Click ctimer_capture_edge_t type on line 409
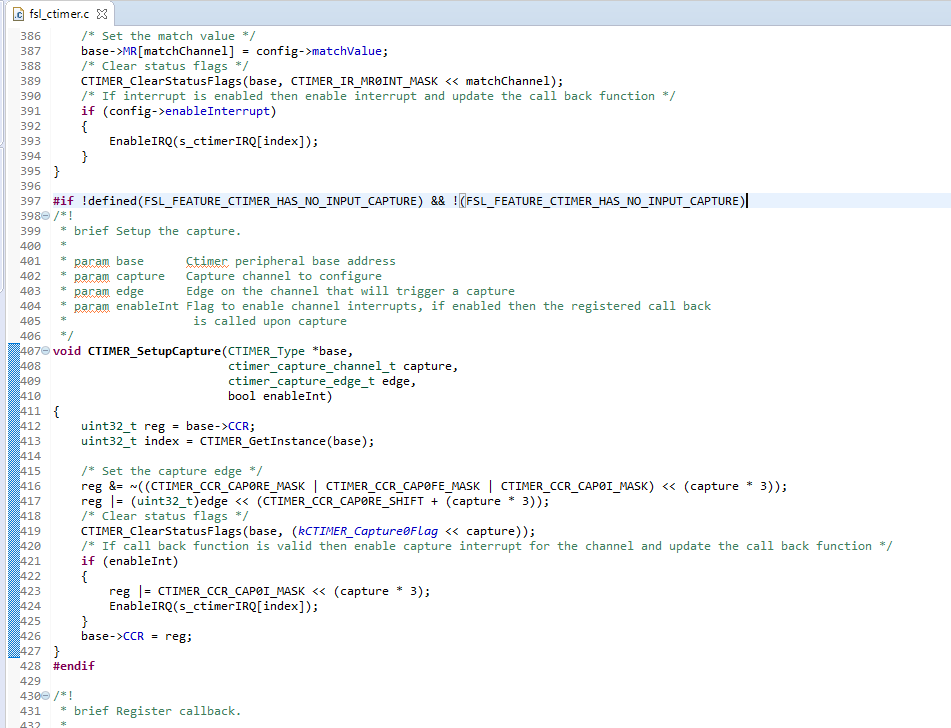This screenshot has height=728, width=951. pos(301,381)
